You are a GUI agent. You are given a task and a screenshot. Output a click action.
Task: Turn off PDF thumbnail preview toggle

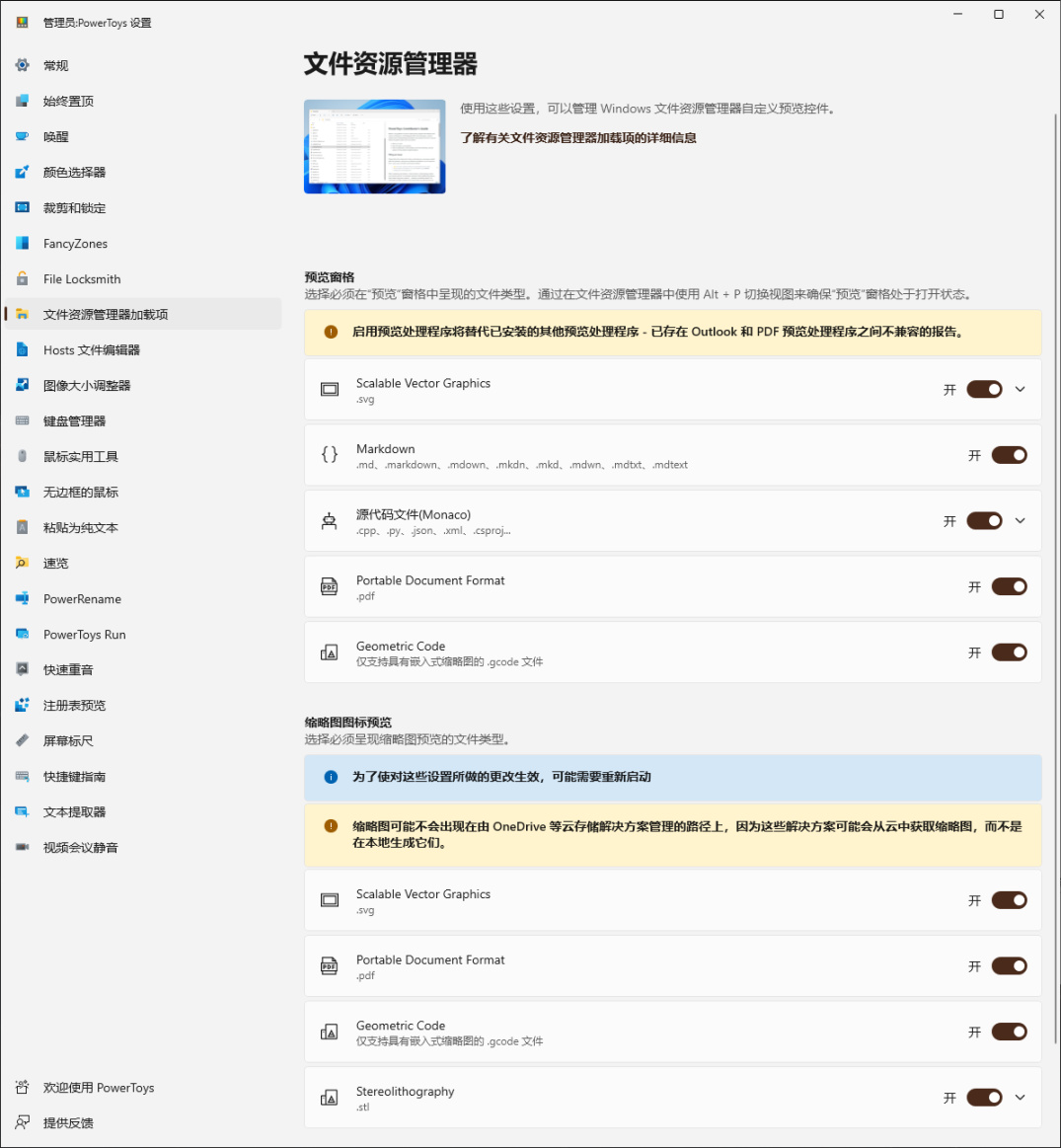pos(1009,965)
